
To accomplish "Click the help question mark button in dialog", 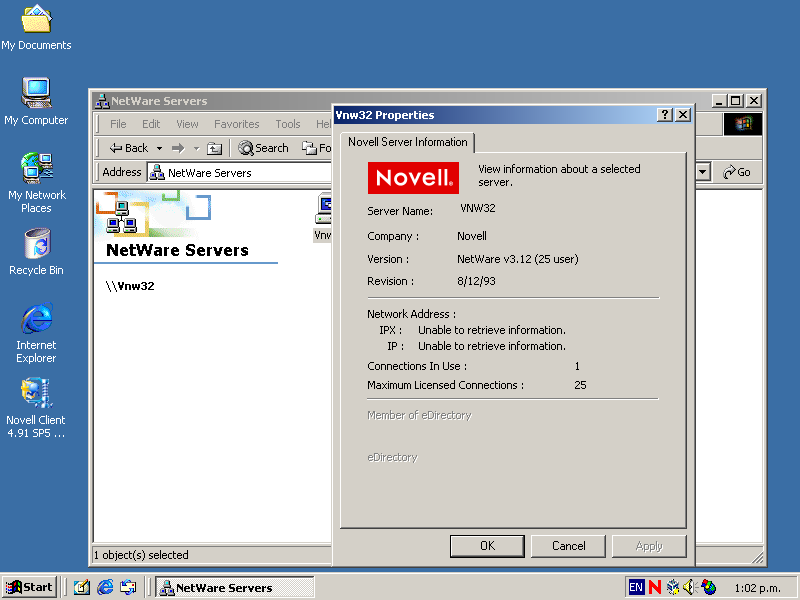I will [664, 115].
